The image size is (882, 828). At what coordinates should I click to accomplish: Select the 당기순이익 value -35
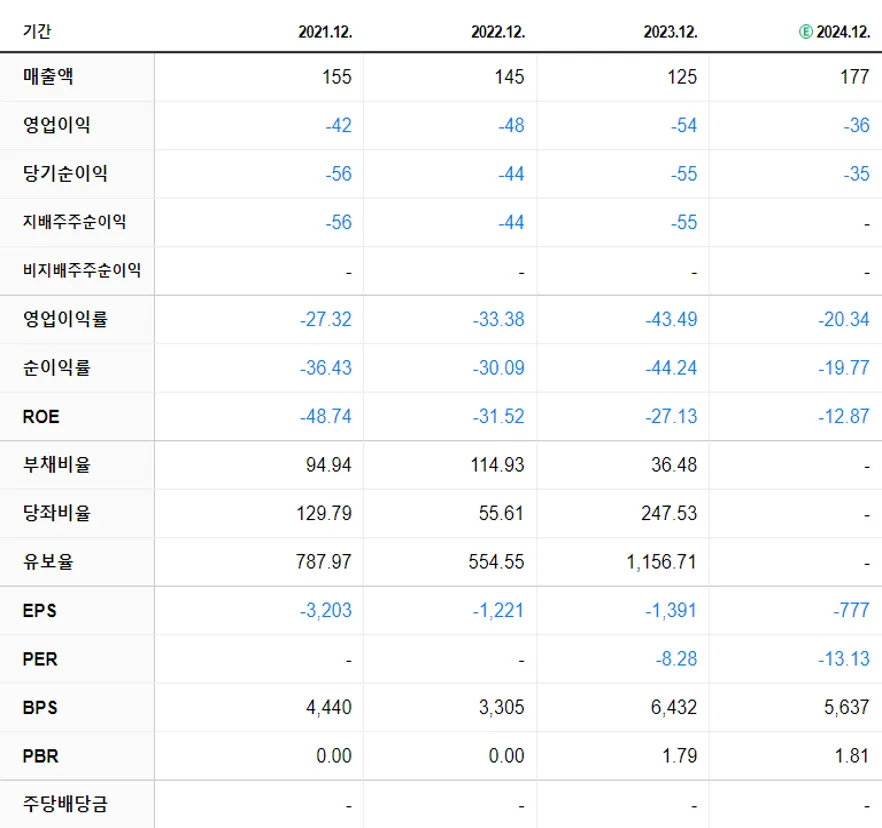click(857, 174)
